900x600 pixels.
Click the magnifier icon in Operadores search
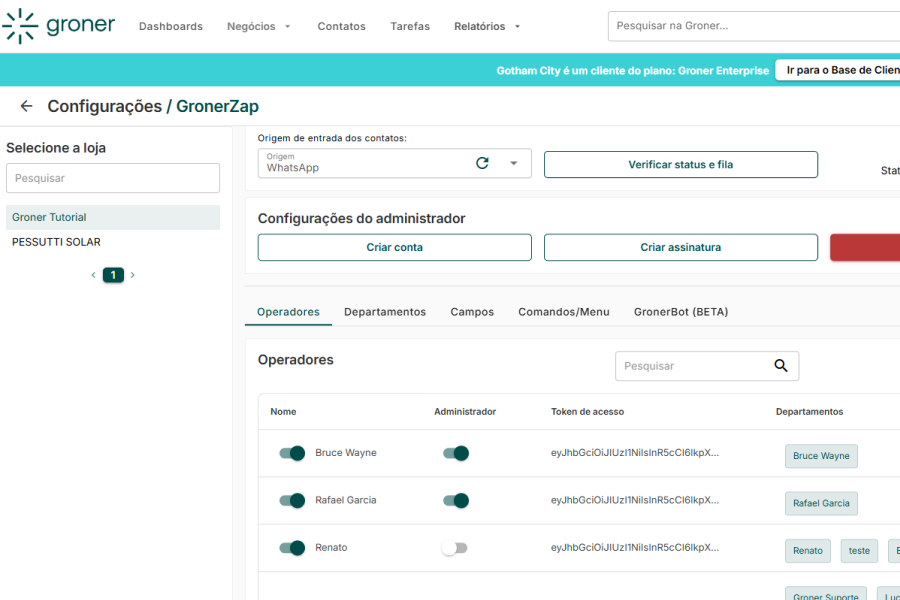[x=781, y=366]
